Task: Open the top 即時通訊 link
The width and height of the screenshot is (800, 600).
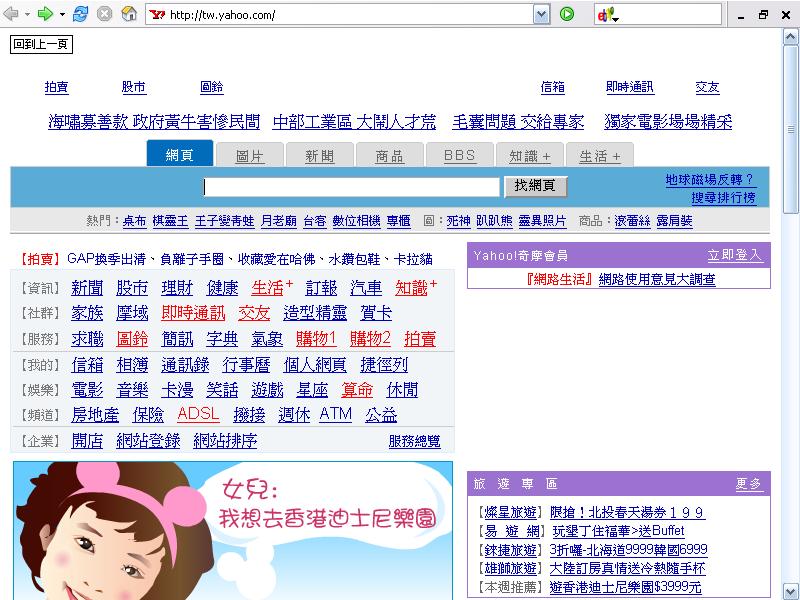Action: pos(630,87)
